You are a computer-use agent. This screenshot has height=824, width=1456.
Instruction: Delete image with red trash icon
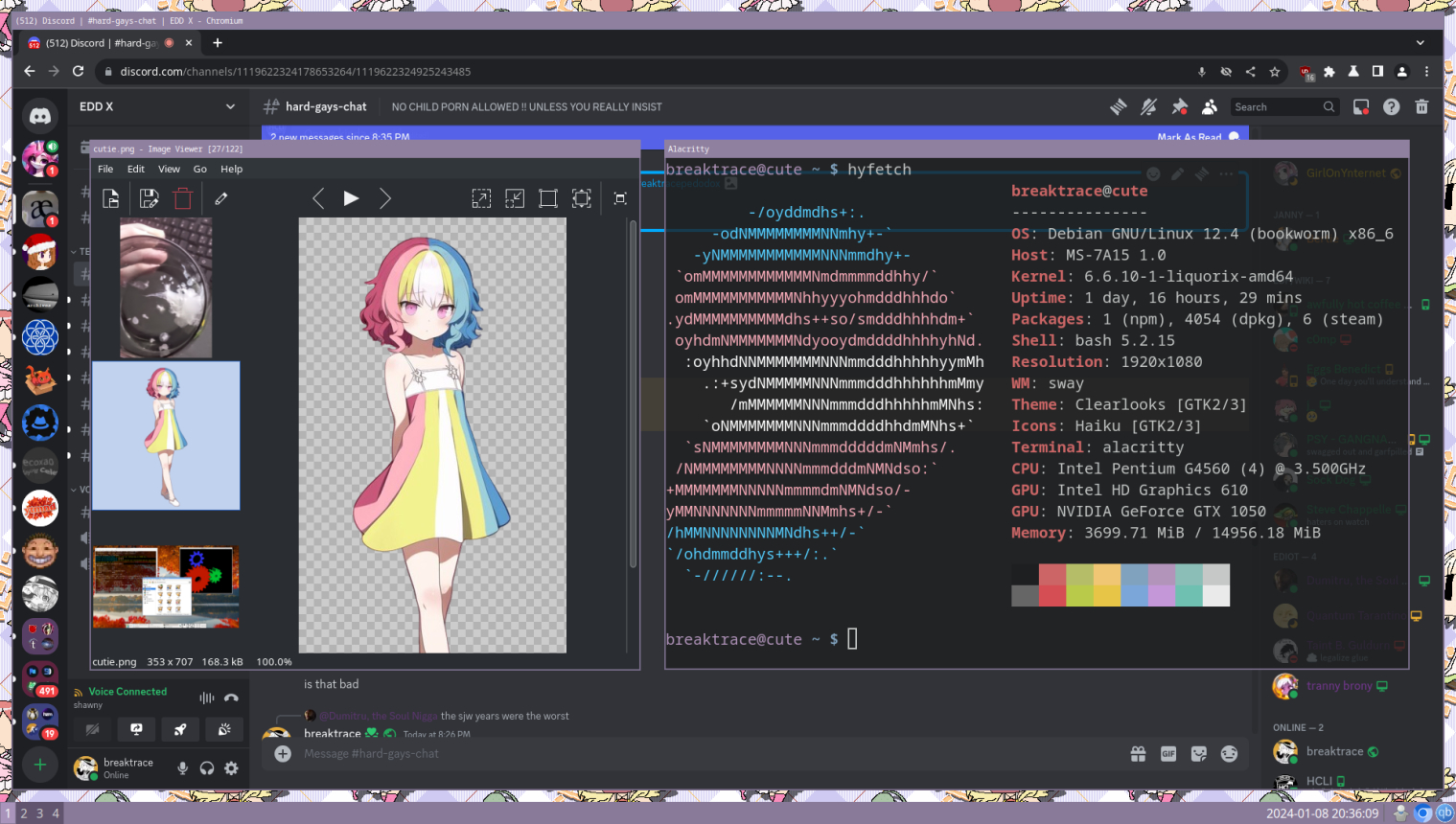tap(183, 198)
